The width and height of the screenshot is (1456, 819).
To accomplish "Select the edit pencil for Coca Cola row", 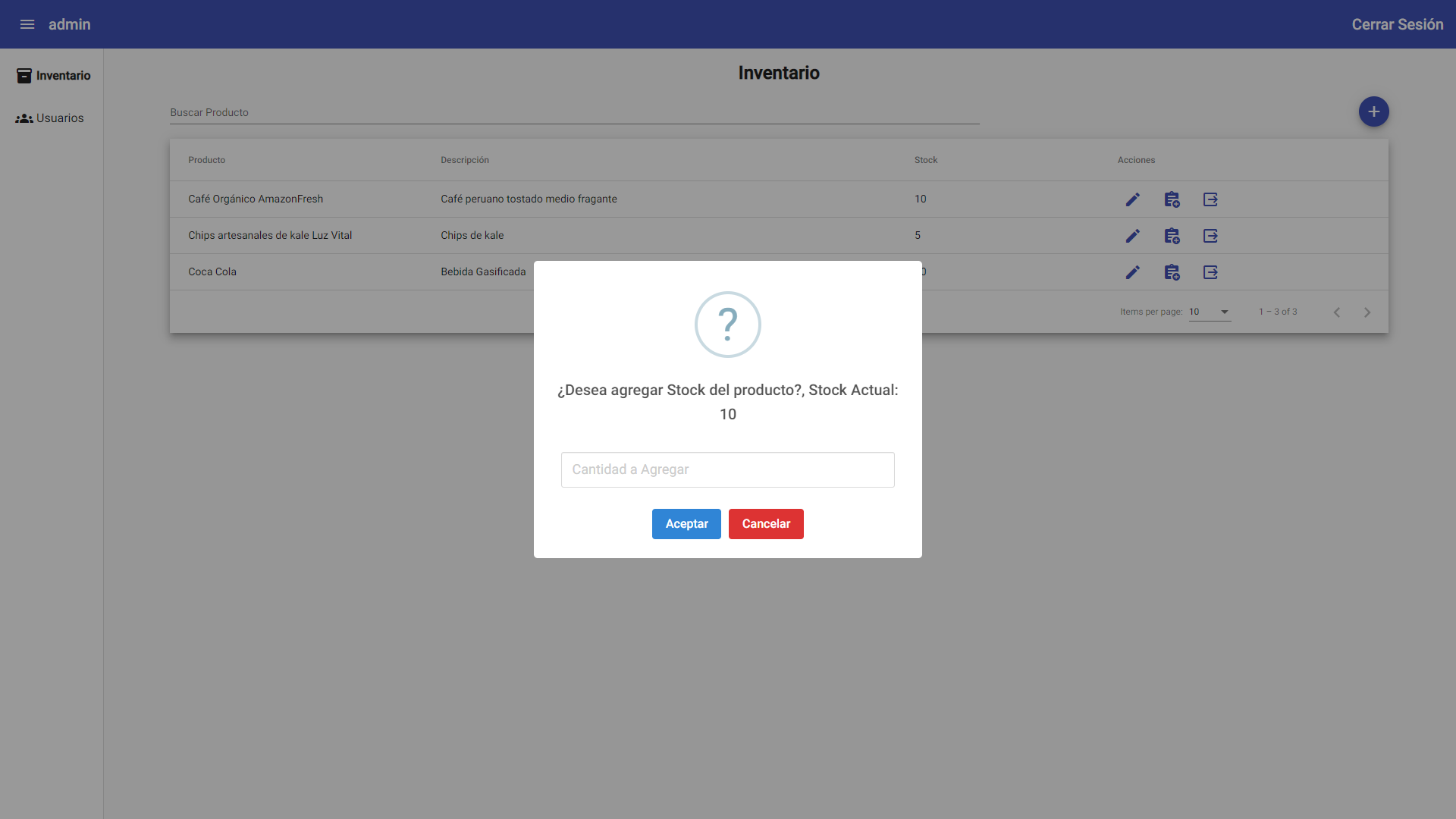I will 1132,272.
